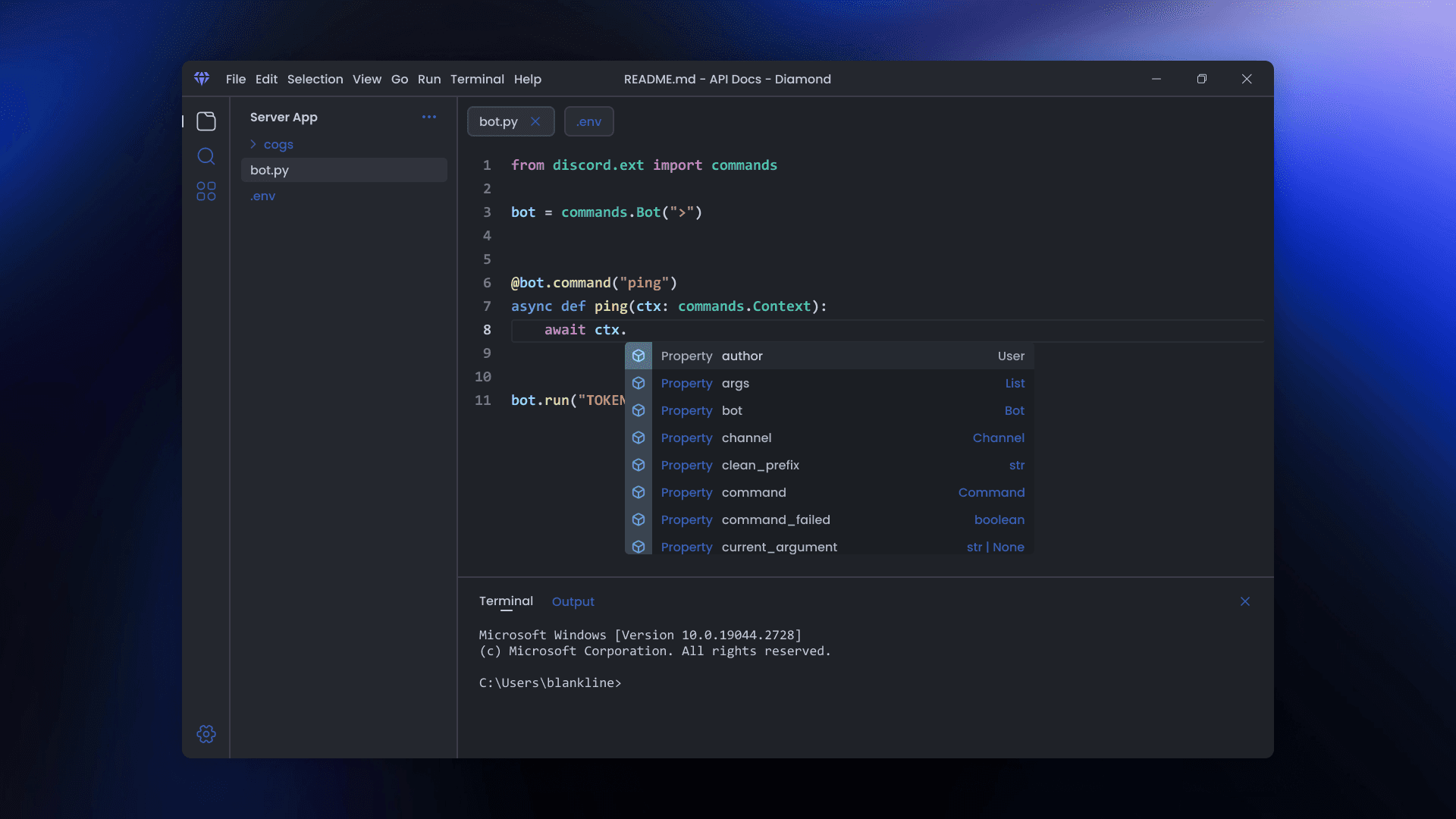Click line number 11 in the gutter
Viewport: 1456px width, 819px height.
click(483, 400)
